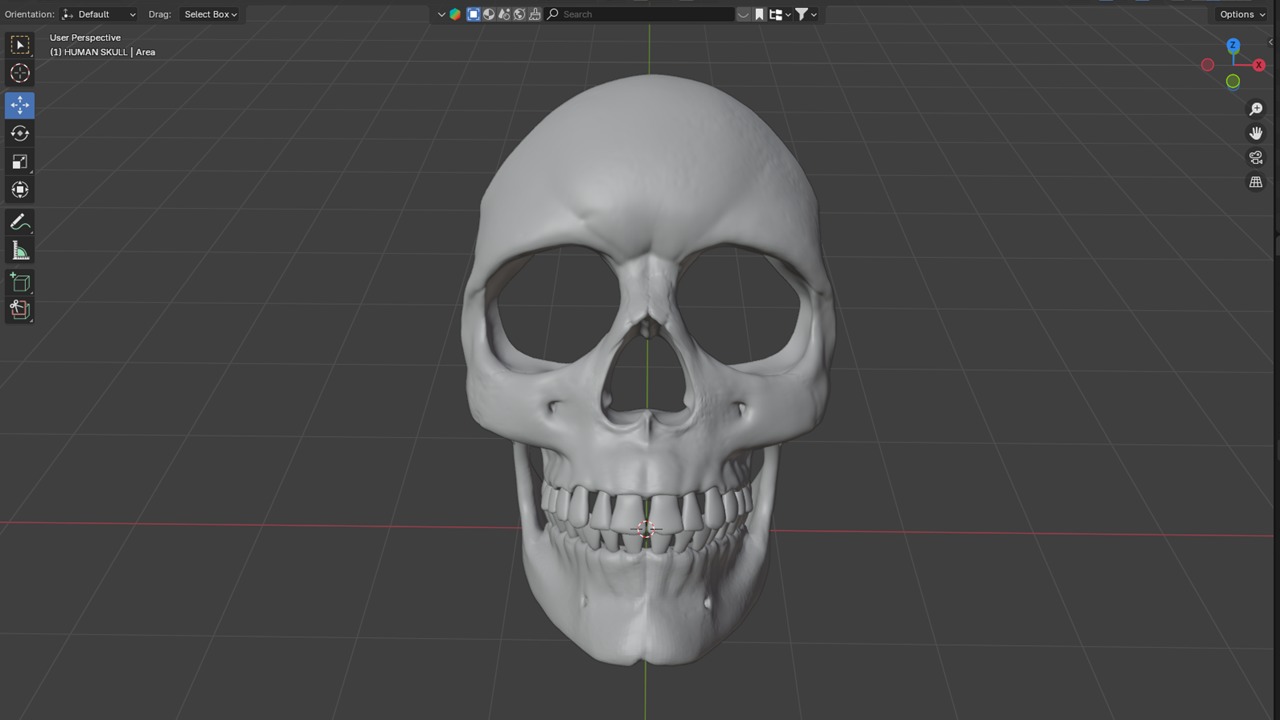The width and height of the screenshot is (1280, 720).
Task: Click into the Search field
Action: tap(640, 14)
